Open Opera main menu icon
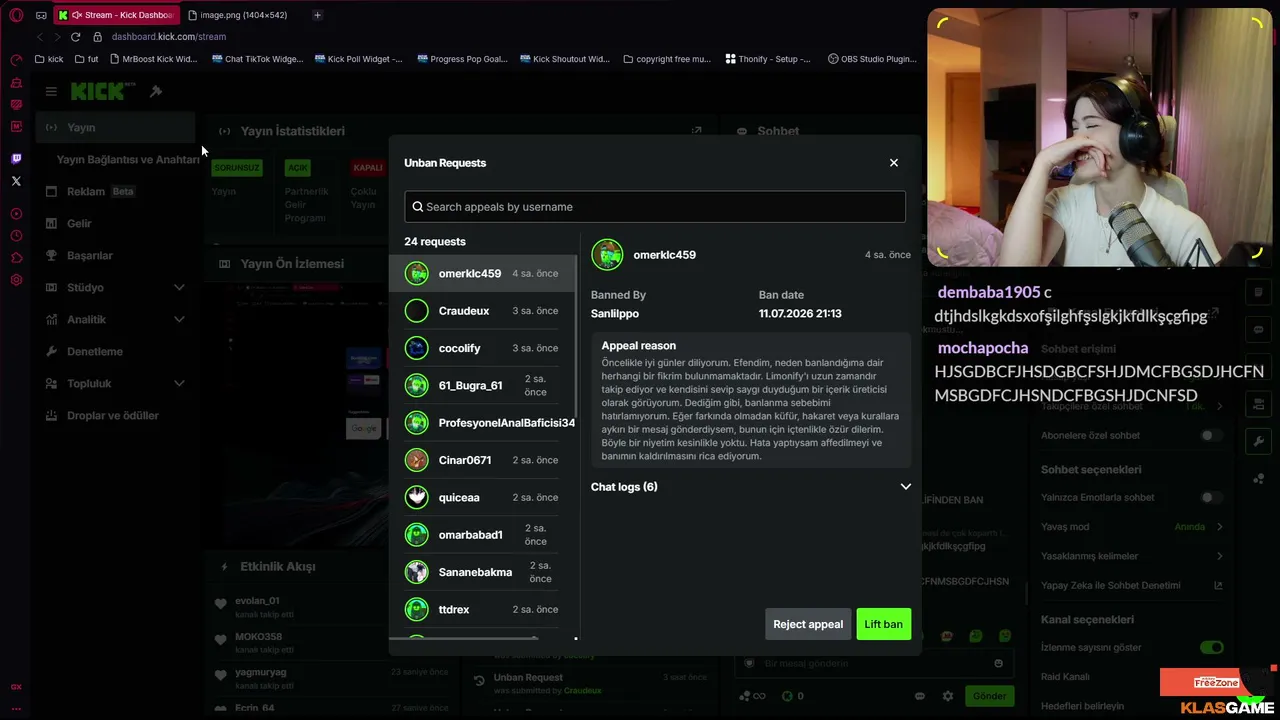 tap(16, 15)
